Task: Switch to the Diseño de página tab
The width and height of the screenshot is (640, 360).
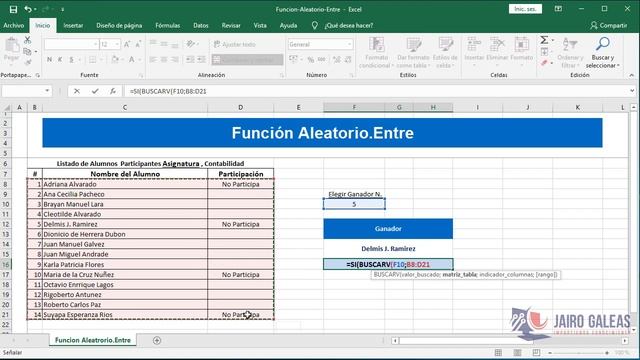Action: [x=119, y=25]
